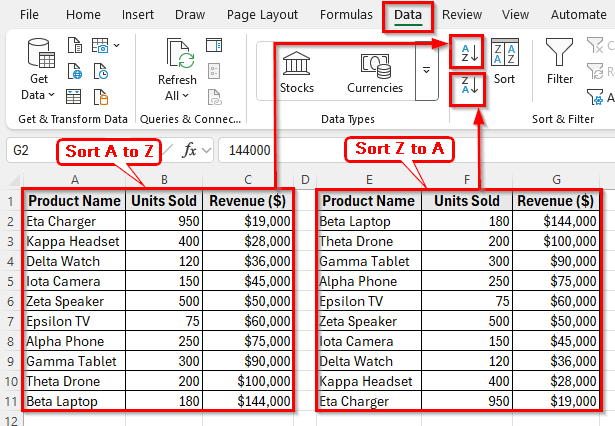Open the Page Layout tab
The width and height of the screenshot is (615, 426).
pyautogui.click(x=264, y=15)
